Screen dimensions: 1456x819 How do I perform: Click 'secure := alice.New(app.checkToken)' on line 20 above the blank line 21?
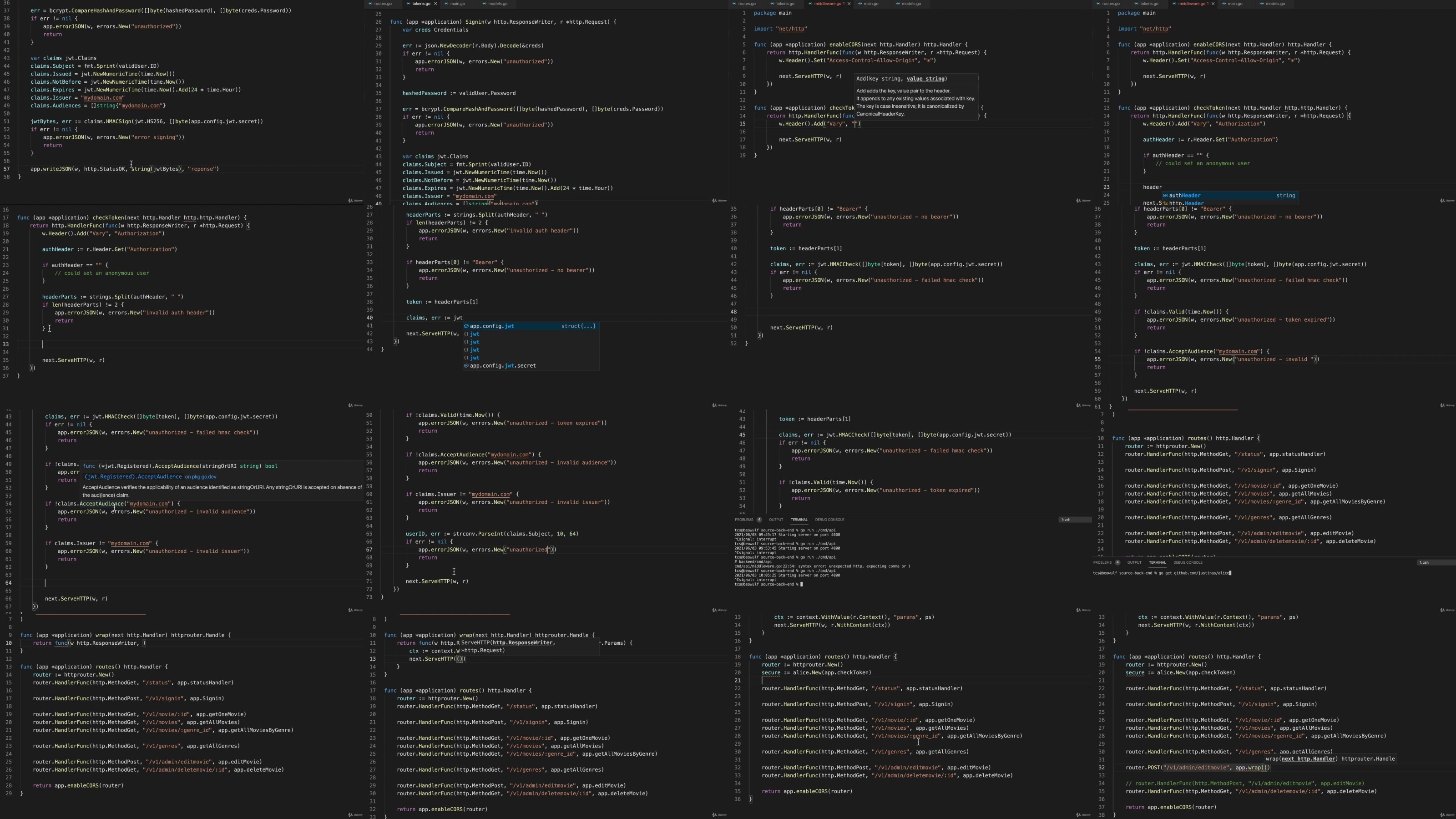[816, 672]
